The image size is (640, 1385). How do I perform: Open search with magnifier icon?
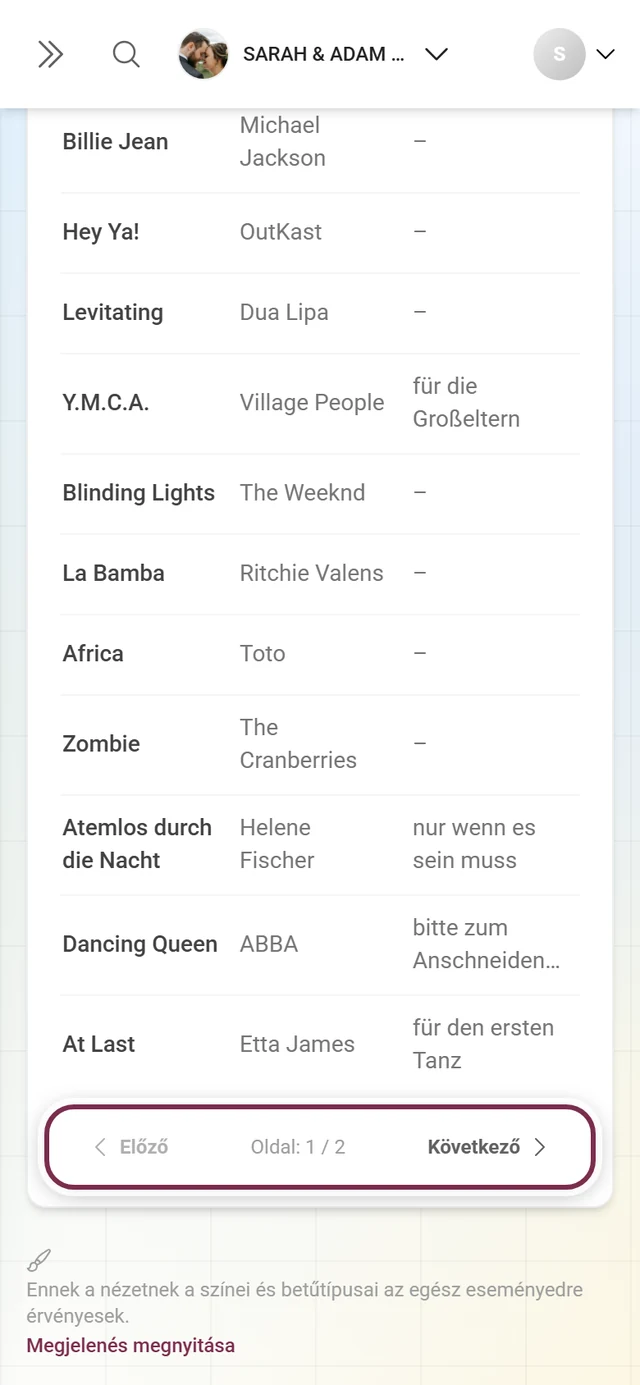click(126, 54)
